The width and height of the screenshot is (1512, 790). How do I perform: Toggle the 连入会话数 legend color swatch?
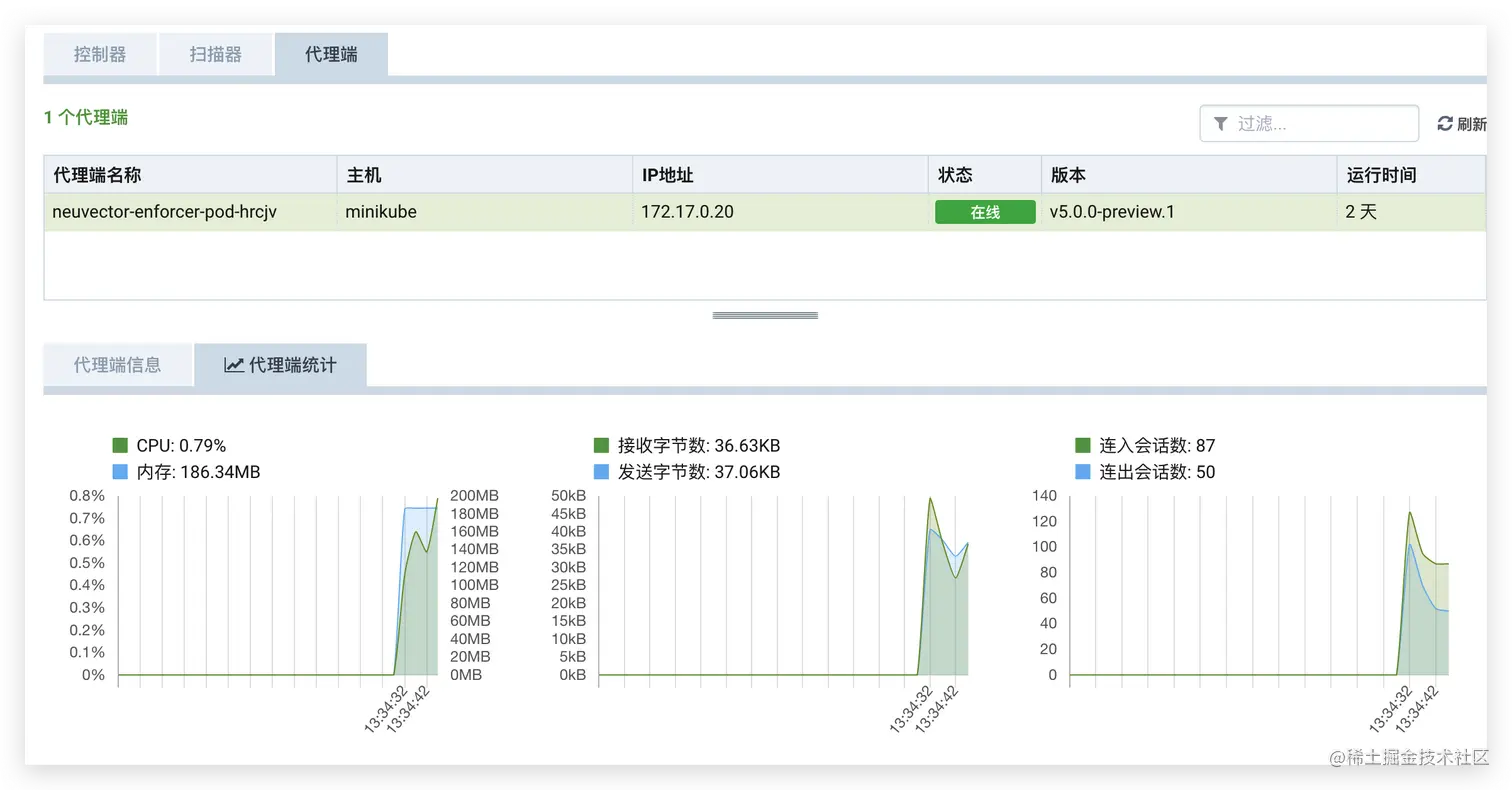pos(1082,445)
